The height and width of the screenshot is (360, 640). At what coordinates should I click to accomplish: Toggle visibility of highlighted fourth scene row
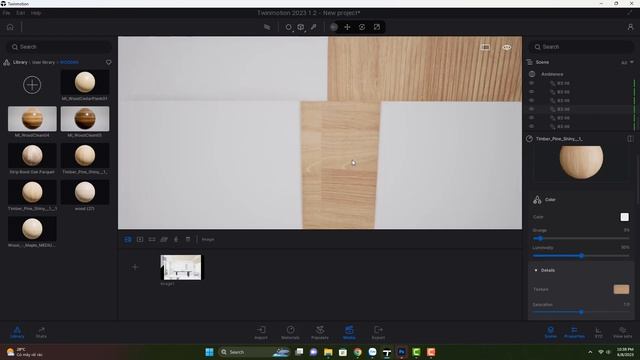pyautogui.click(x=531, y=109)
